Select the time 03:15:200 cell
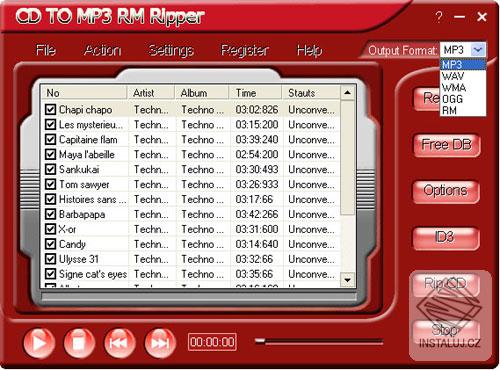500x370 pixels. 256,125
